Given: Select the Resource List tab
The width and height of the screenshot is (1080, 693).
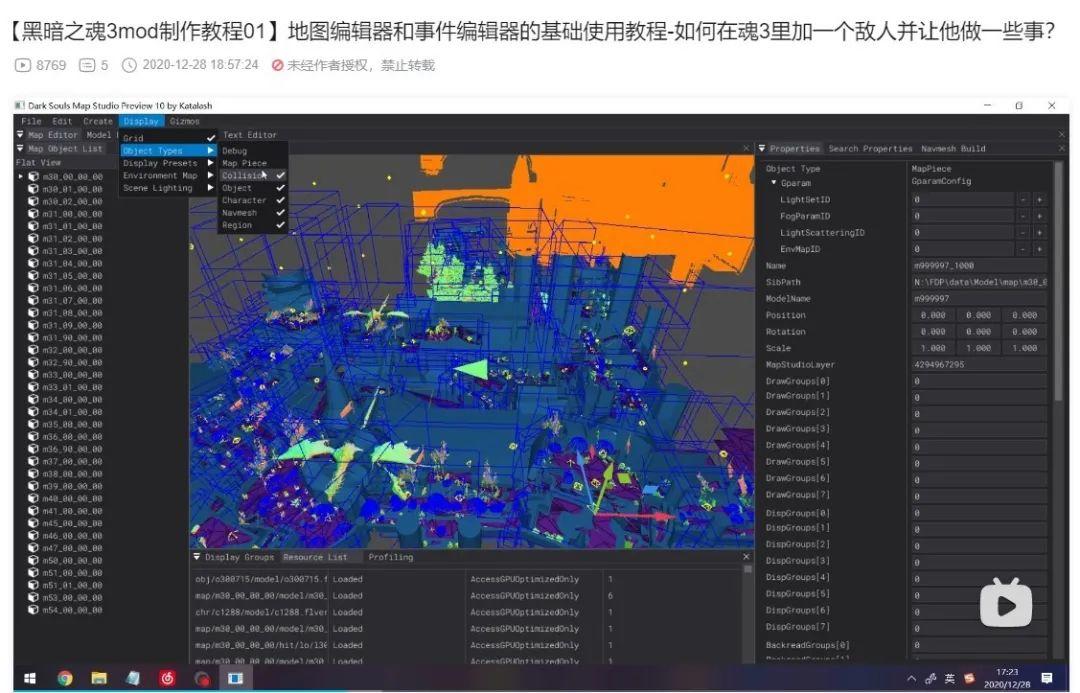Looking at the screenshot, I should (x=315, y=557).
